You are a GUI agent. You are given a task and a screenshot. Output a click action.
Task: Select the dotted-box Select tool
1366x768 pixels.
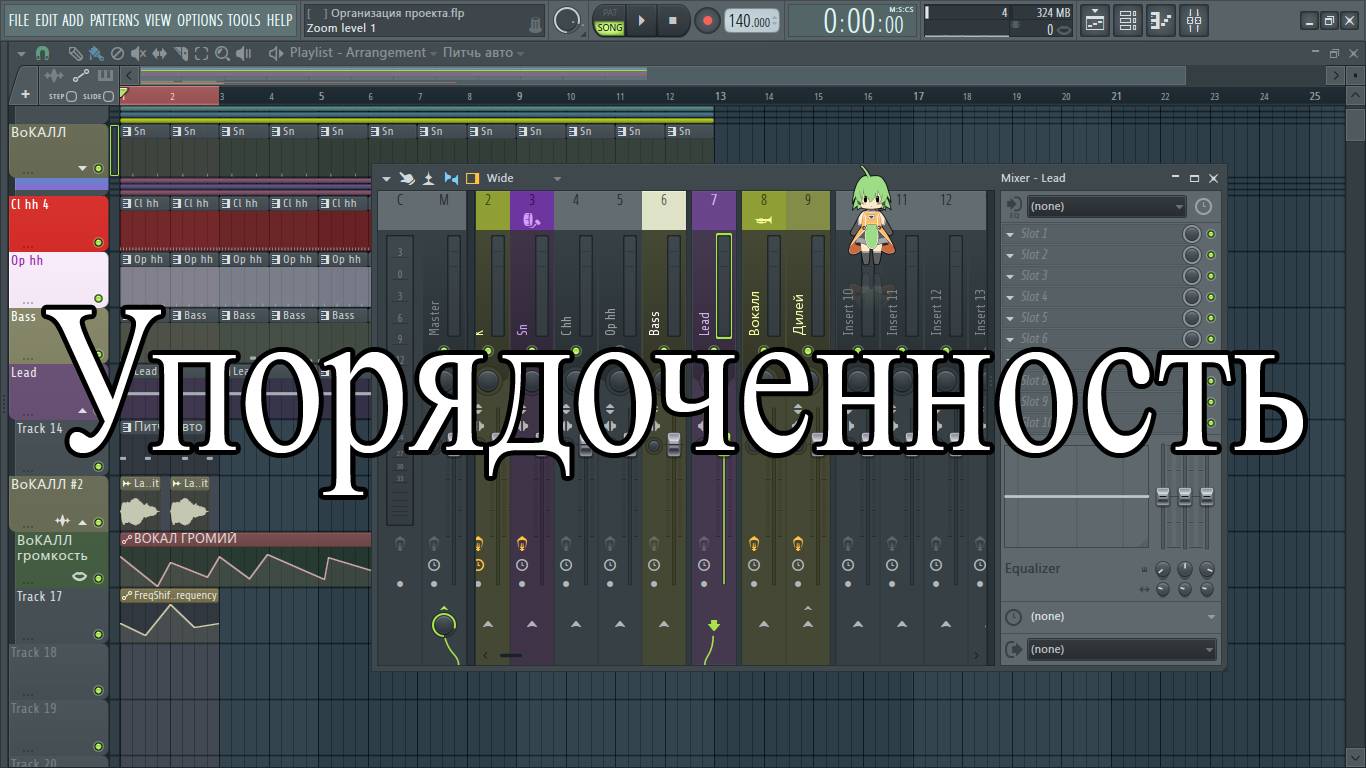[201, 53]
